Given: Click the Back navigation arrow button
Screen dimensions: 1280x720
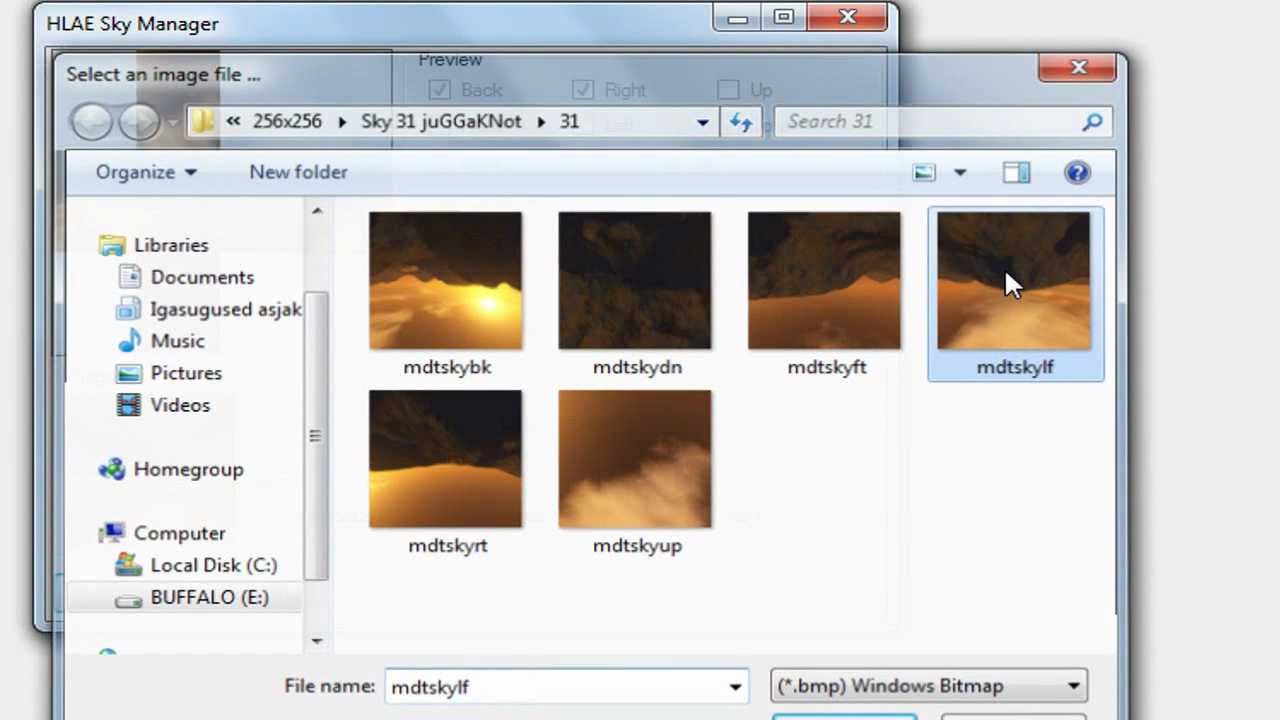Looking at the screenshot, I should click(92, 122).
